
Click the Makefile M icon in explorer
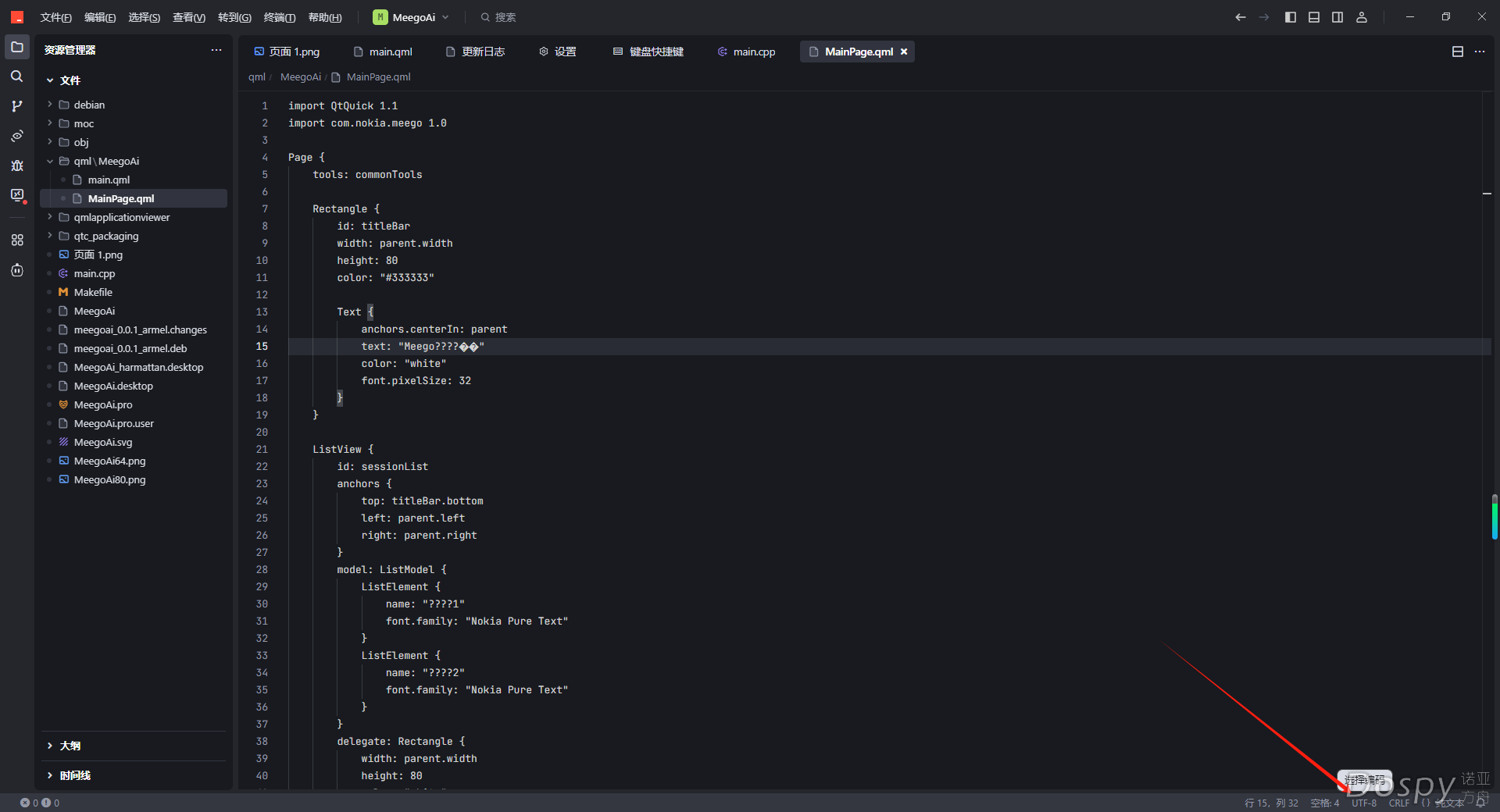(63, 292)
